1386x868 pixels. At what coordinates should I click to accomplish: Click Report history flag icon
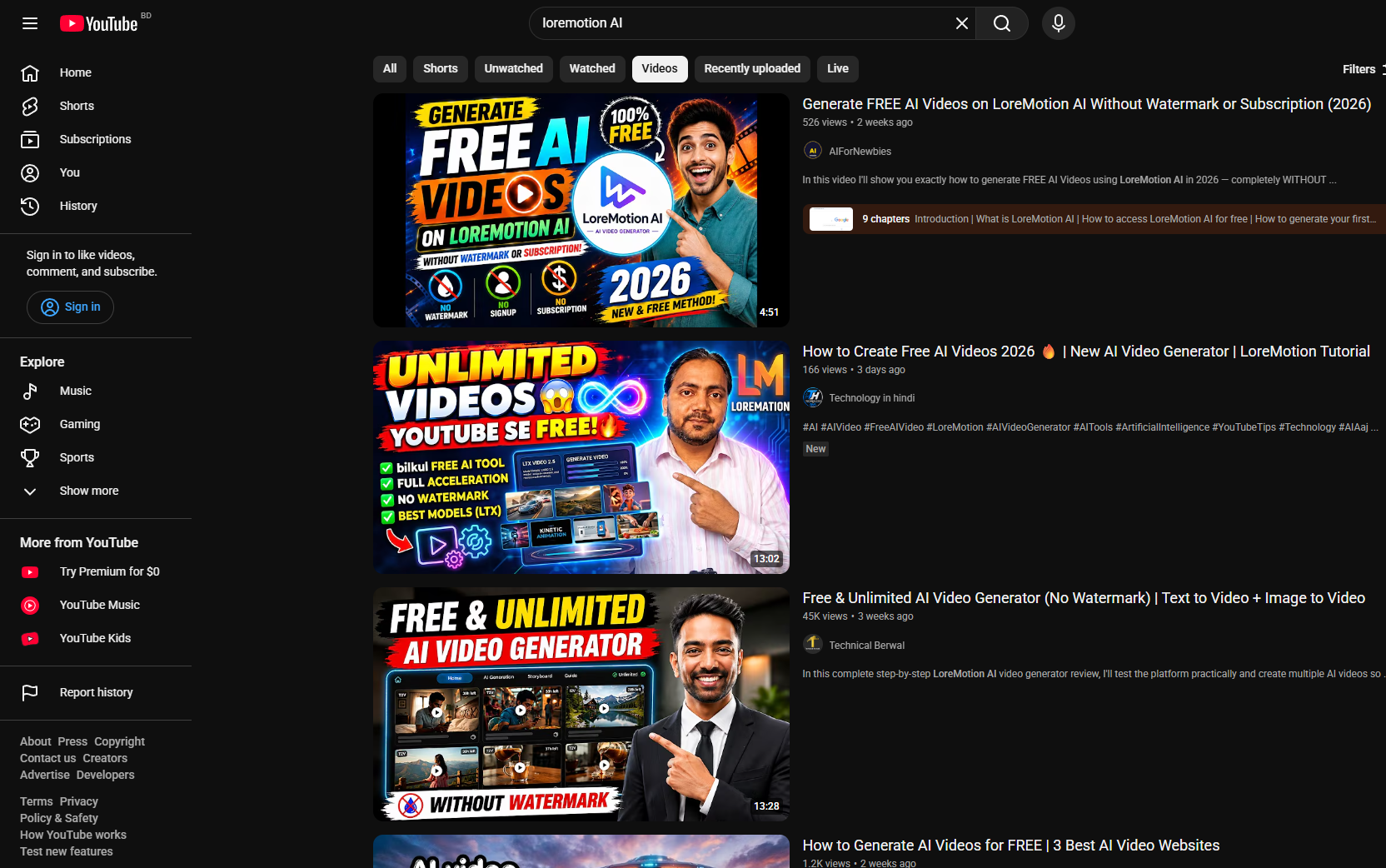tap(30, 692)
